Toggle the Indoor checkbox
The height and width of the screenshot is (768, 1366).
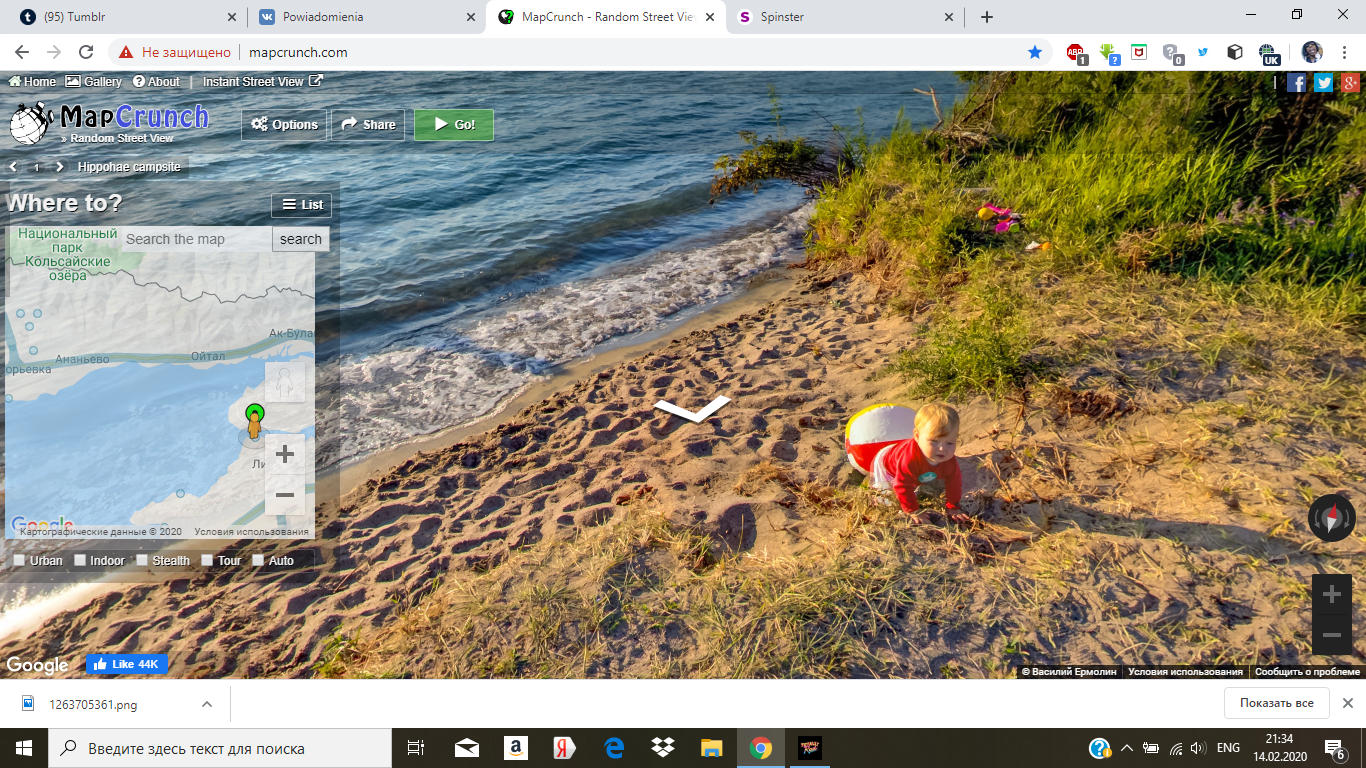80,560
